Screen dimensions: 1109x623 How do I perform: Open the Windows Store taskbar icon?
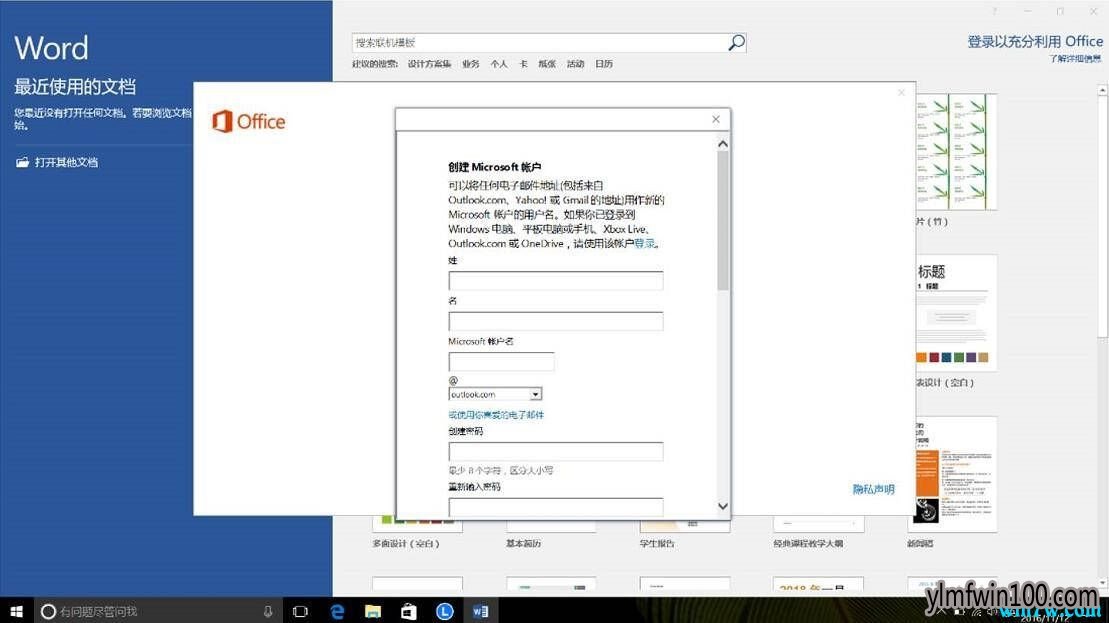tap(409, 611)
